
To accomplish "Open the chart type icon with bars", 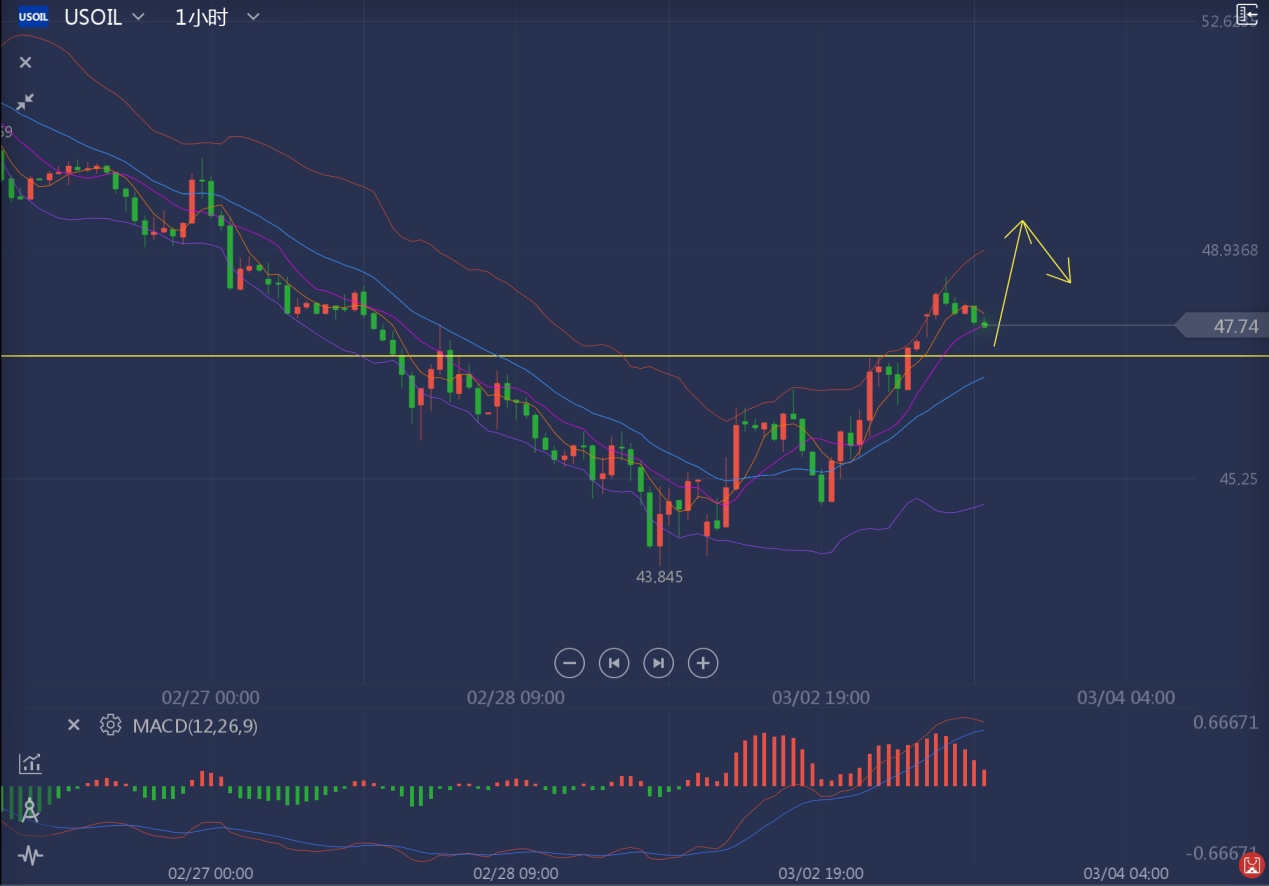I will click(x=30, y=764).
